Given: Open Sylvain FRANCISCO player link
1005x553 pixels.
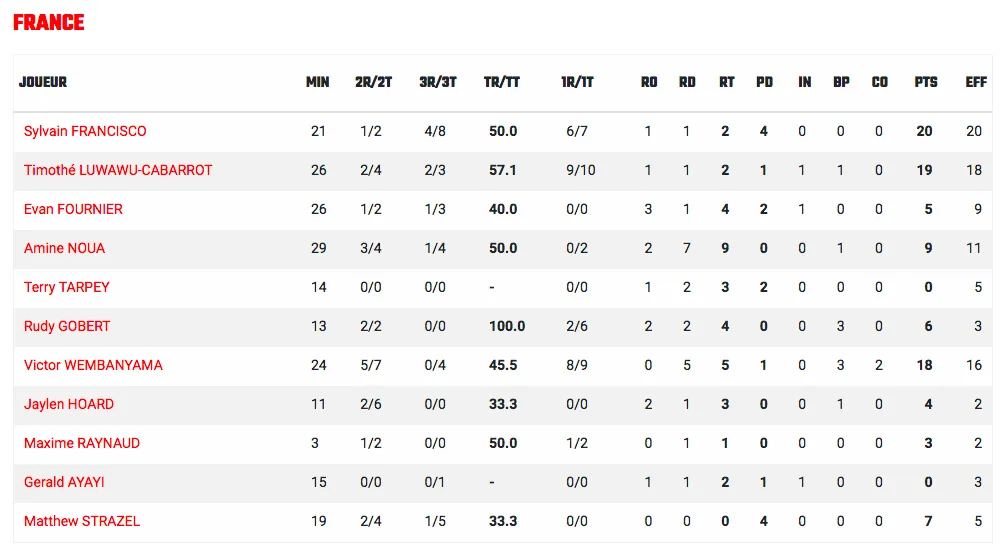Looking at the screenshot, I should [85, 131].
